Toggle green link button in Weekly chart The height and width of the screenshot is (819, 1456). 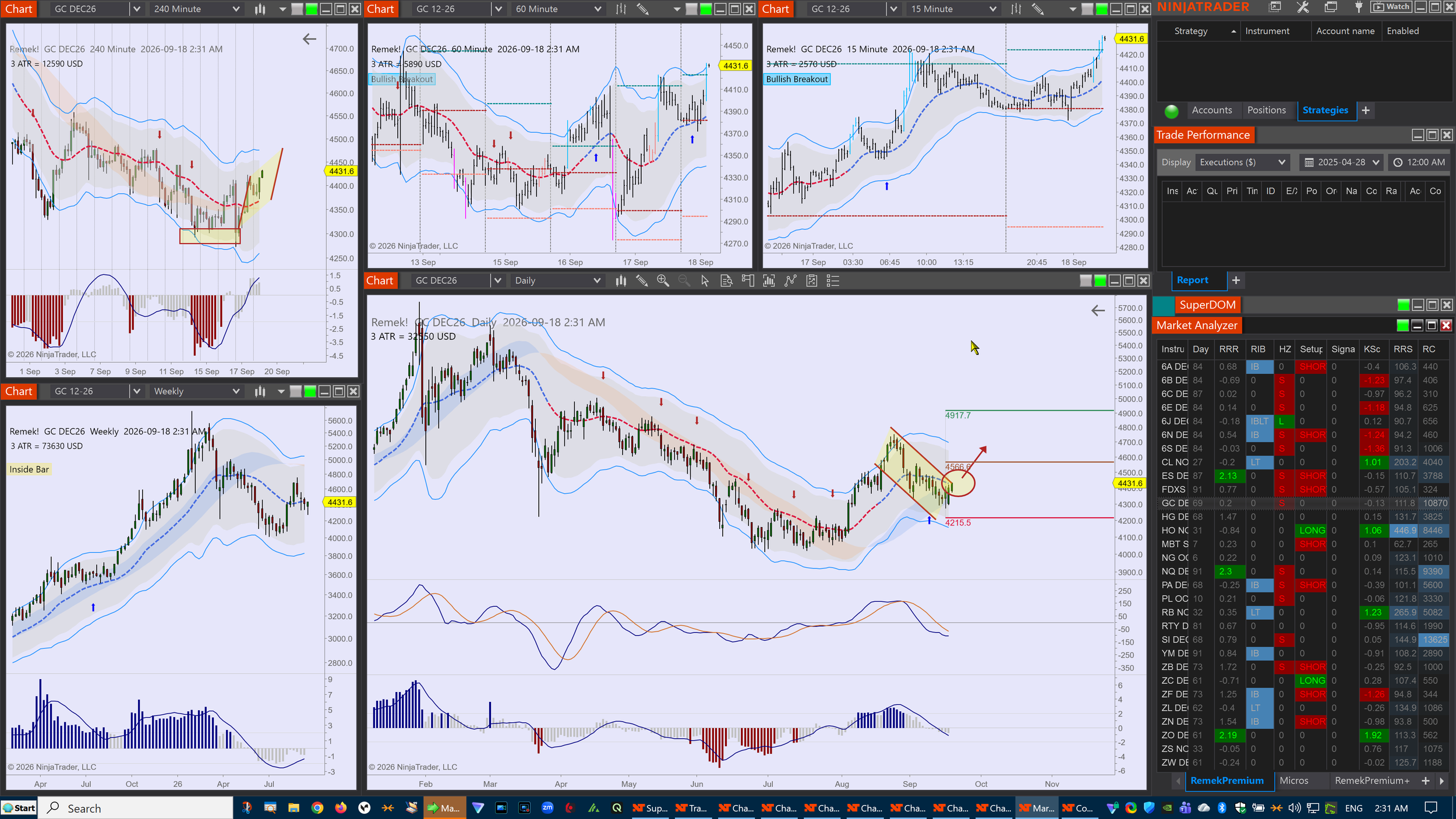(x=310, y=391)
